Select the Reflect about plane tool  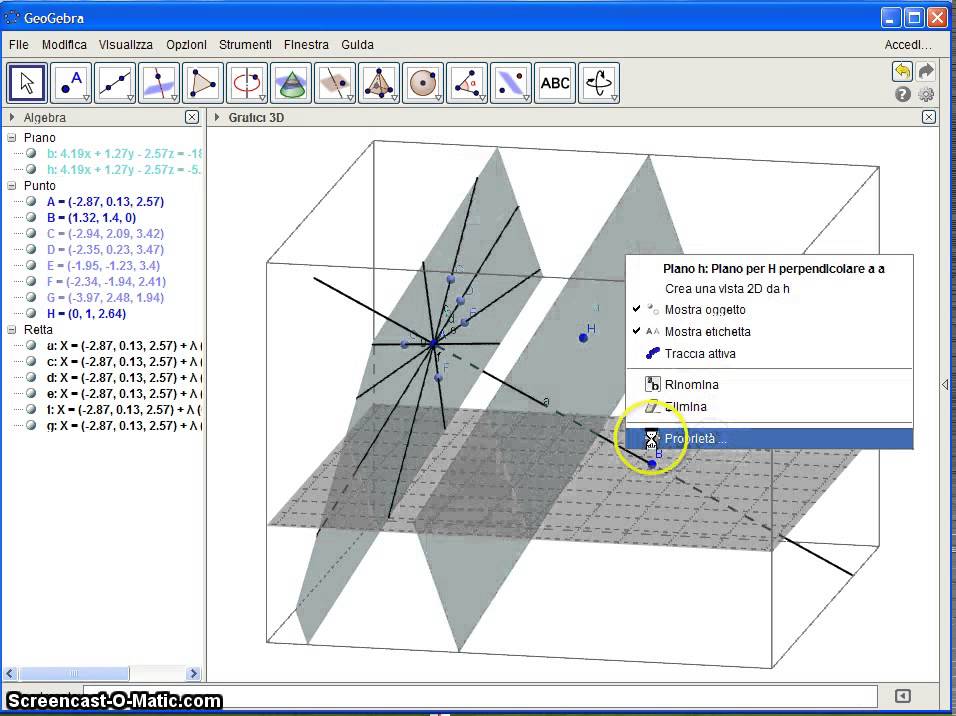510,83
